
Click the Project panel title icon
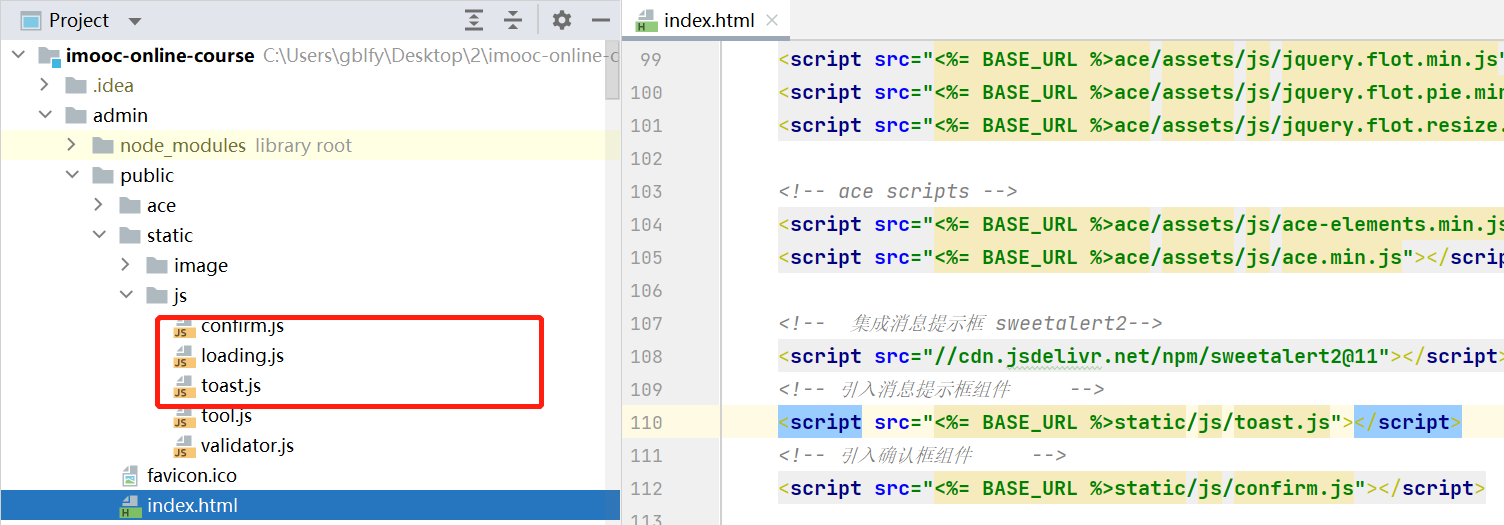tap(31, 20)
